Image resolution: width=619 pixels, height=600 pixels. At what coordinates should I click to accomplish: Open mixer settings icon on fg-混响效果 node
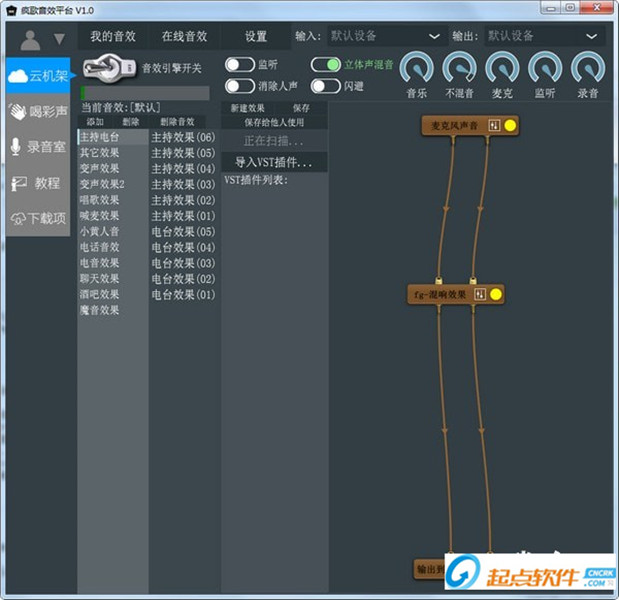[480, 294]
